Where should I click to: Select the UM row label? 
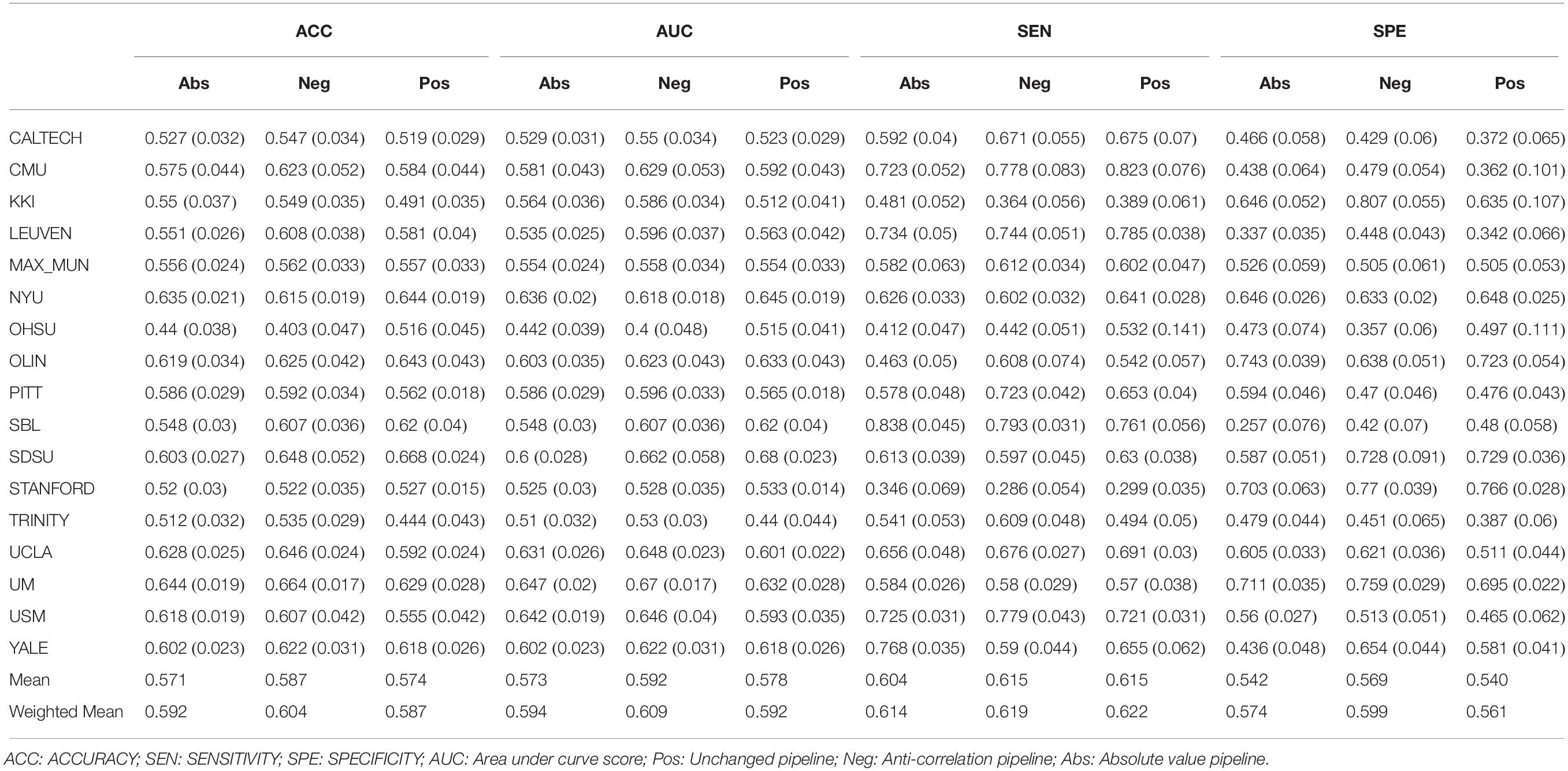pos(22,584)
